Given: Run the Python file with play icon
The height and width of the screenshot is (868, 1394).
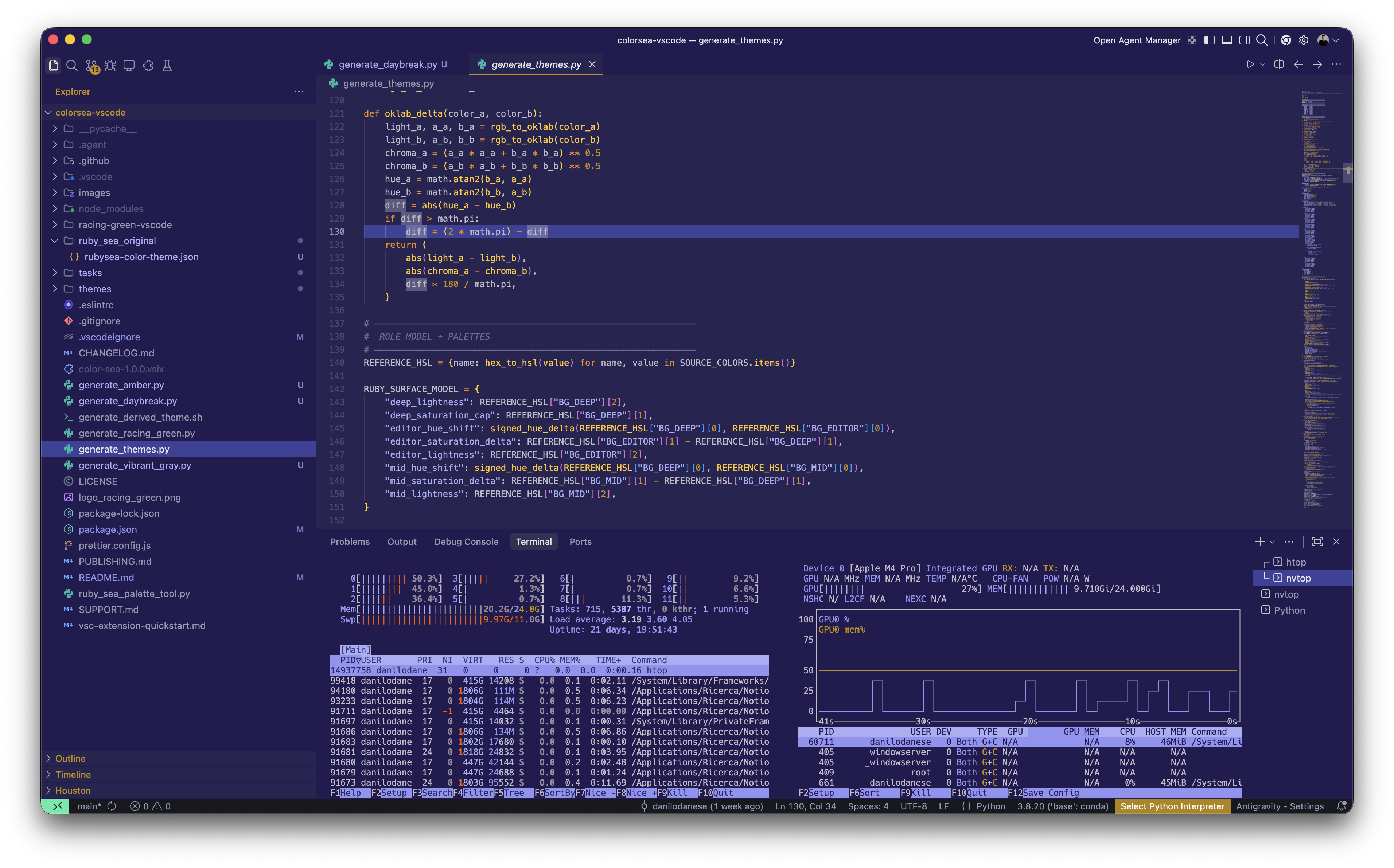Looking at the screenshot, I should [x=1250, y=64].
